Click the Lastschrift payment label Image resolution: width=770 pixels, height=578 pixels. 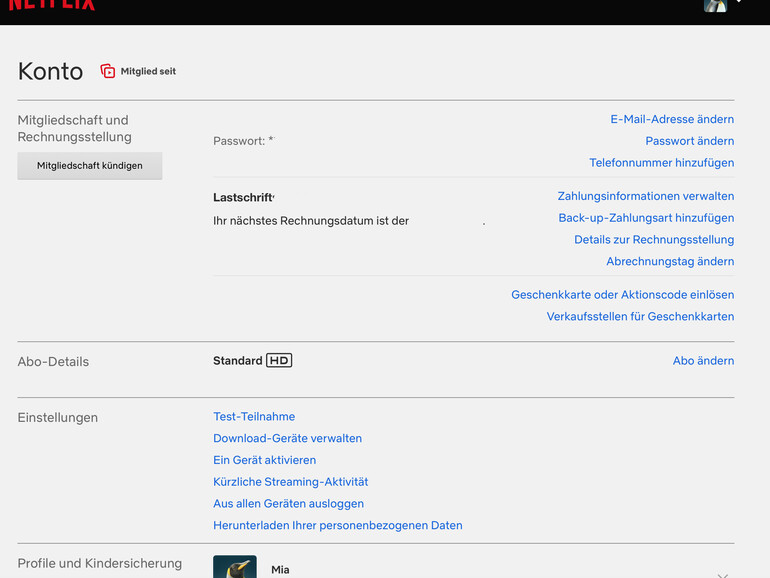(244, 197)
